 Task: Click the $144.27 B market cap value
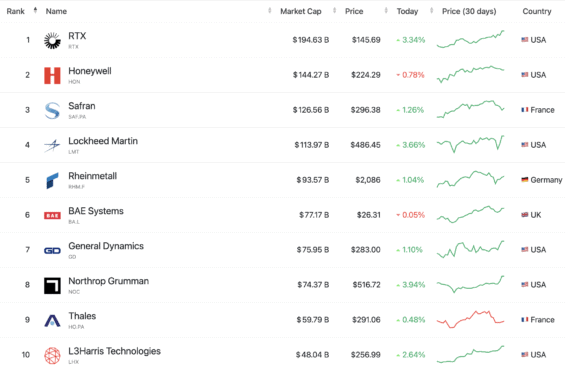[311, 75]
